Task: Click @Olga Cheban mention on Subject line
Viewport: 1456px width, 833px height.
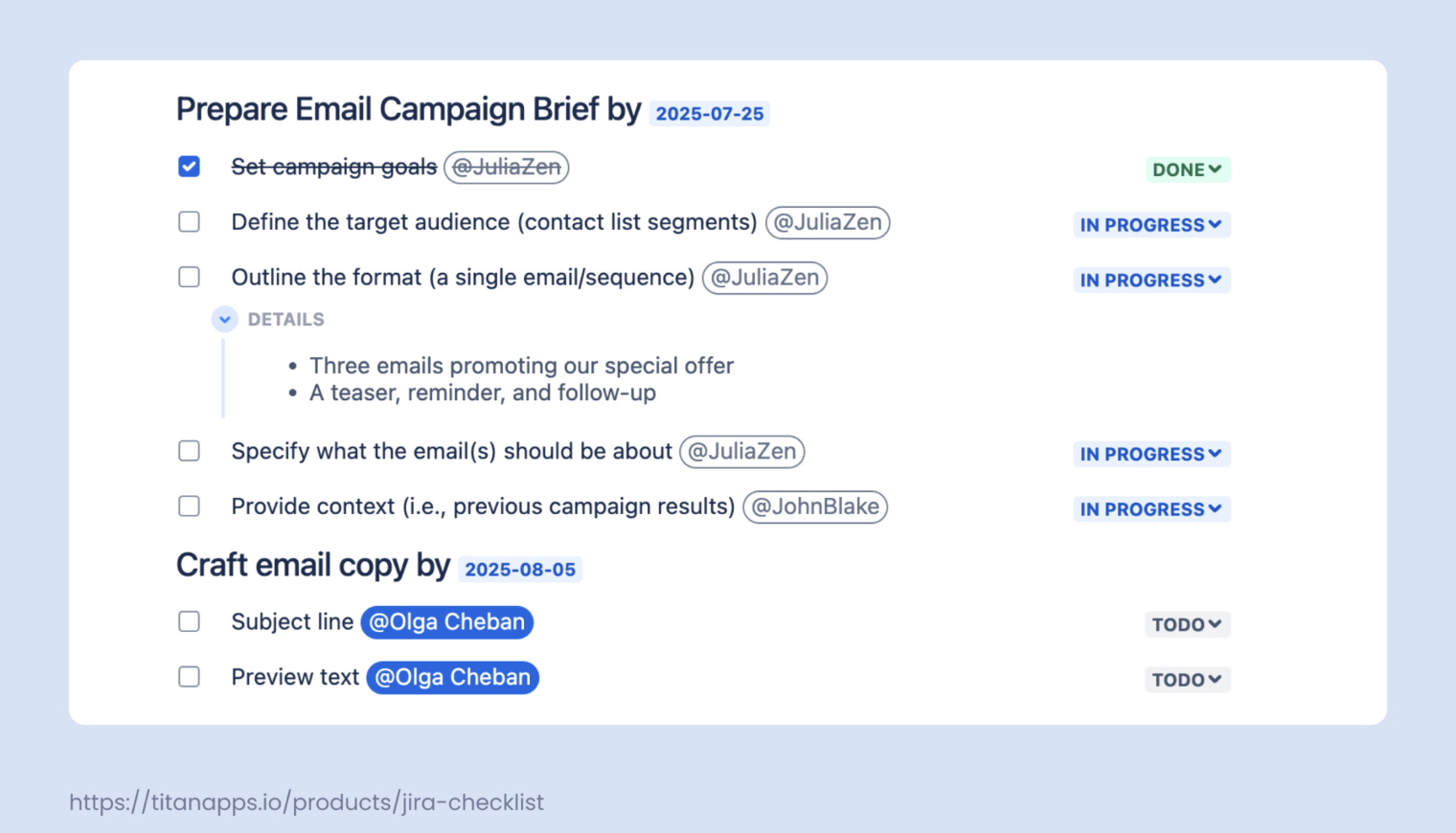Action: coord(446,622)
